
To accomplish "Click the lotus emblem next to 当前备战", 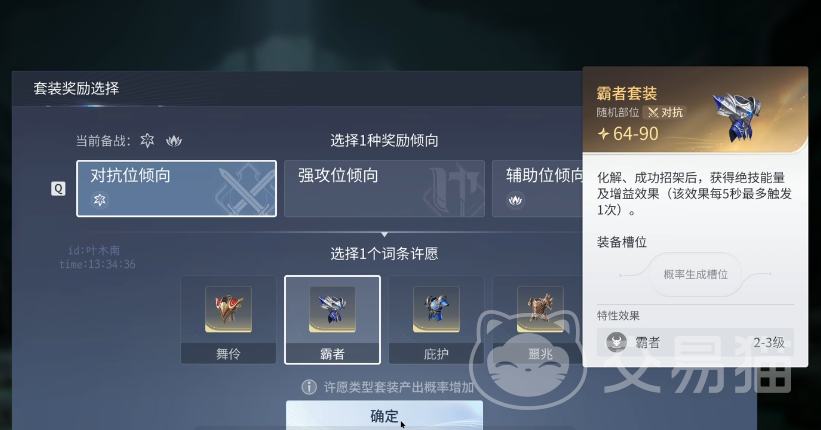I will click(174, 140).
